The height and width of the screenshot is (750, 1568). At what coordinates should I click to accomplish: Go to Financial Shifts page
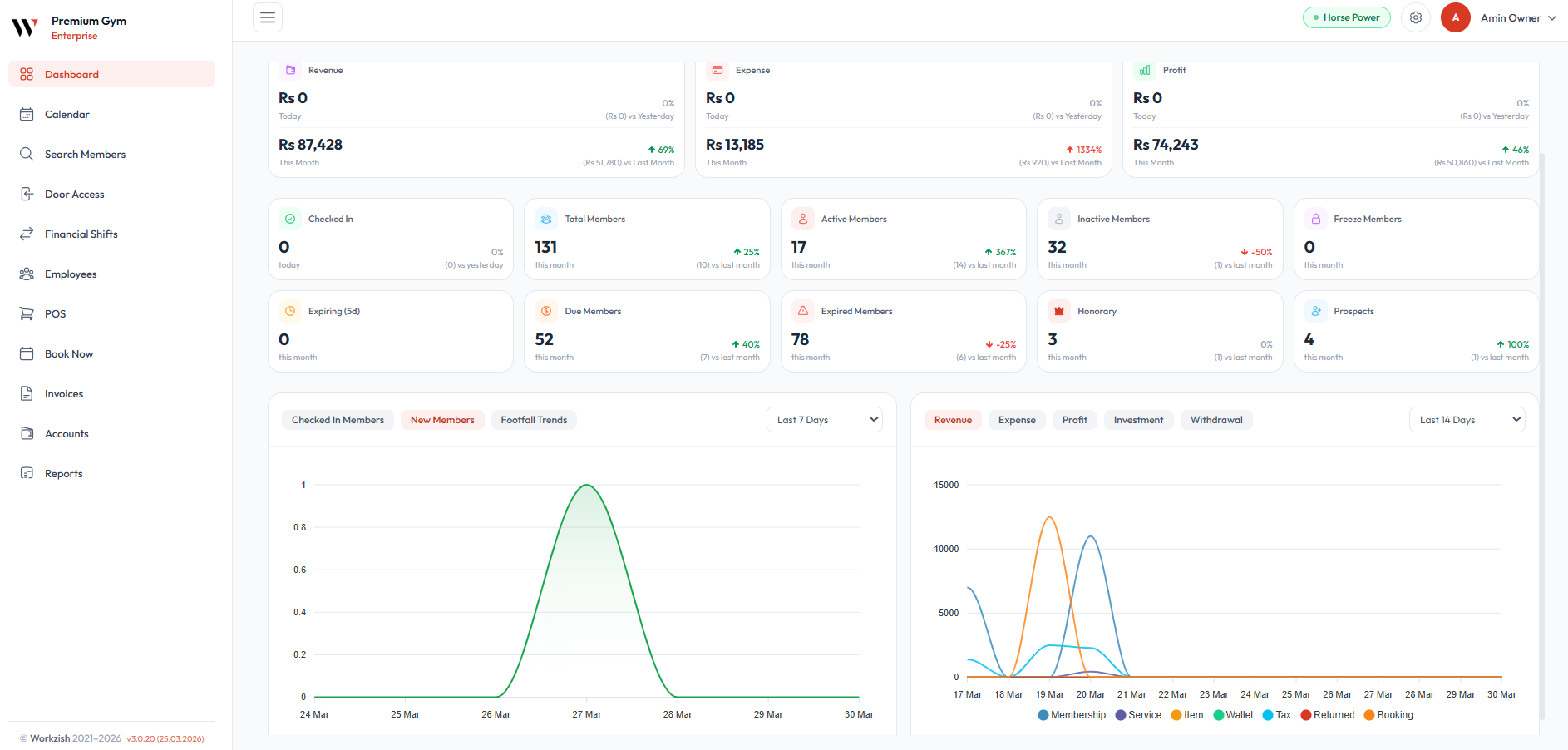coord(111,234)
